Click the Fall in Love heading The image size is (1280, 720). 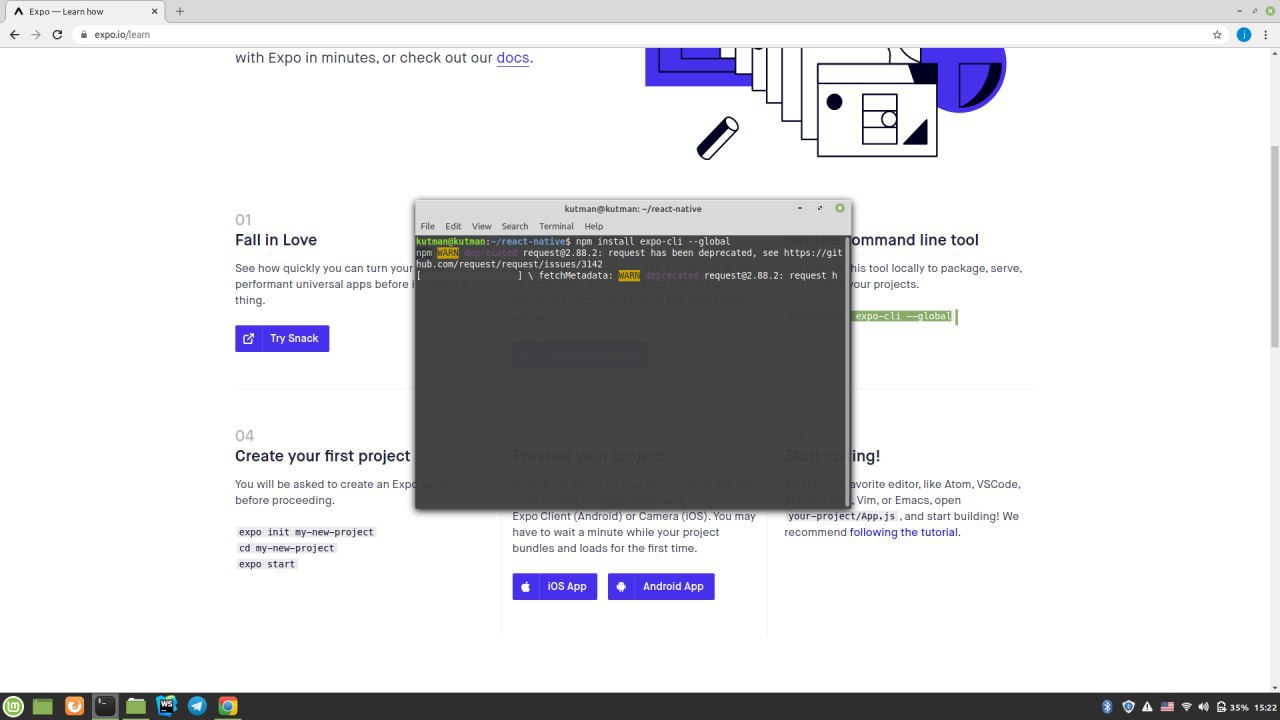coord(276,240)
